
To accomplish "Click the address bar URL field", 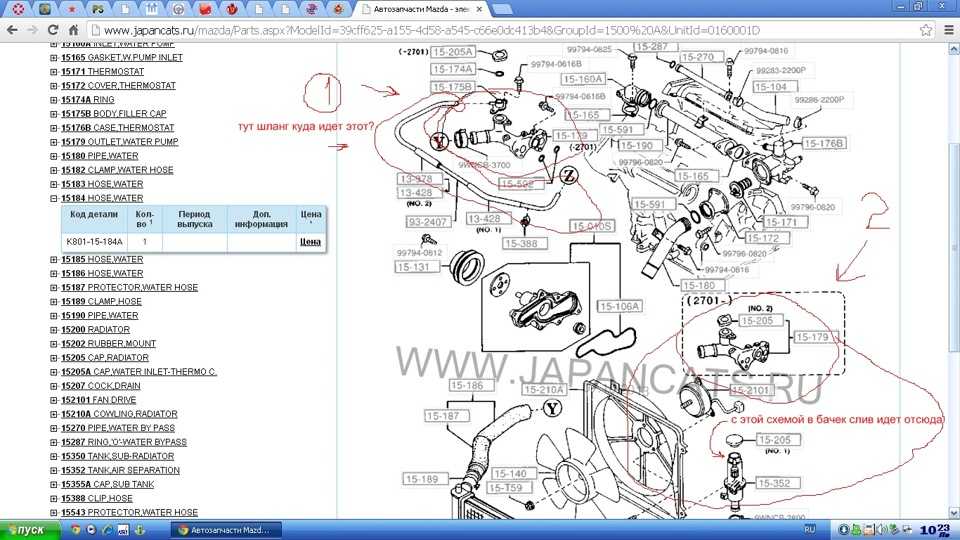I will point(502,30).
